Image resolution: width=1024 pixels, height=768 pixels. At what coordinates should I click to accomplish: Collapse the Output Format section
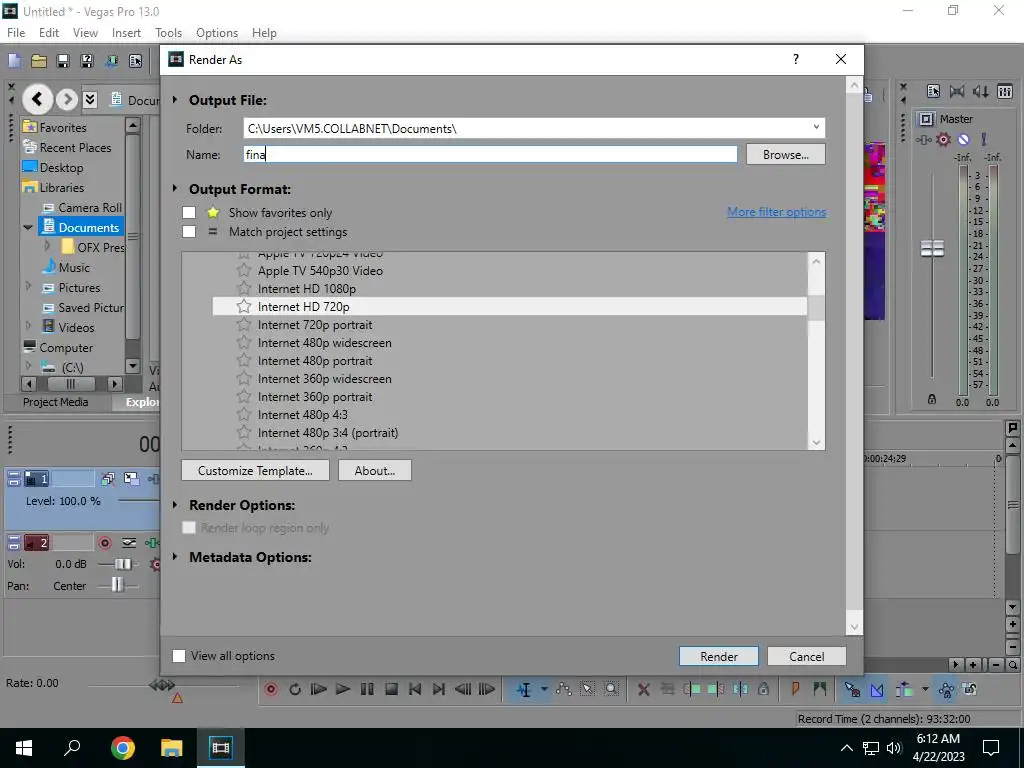pos(175,189)
